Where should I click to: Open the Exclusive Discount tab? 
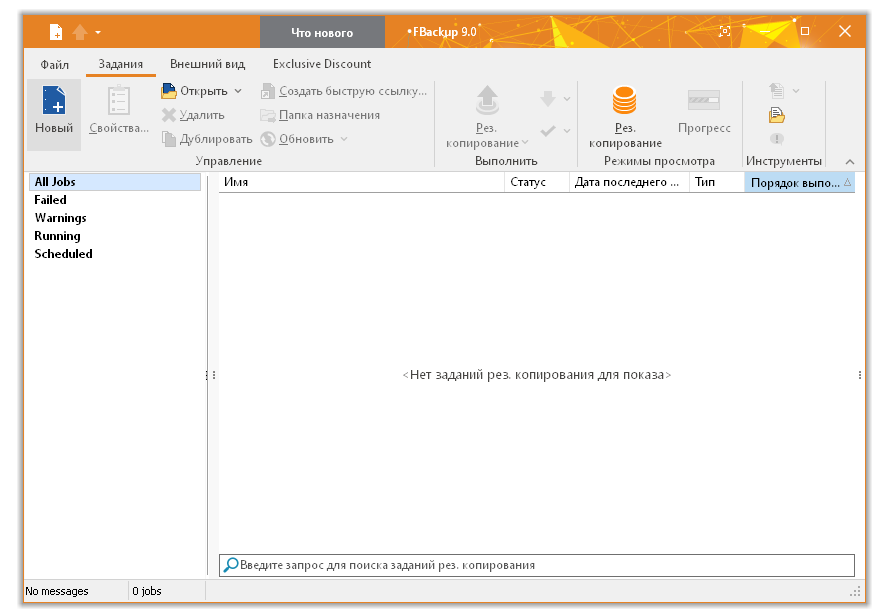pos(322,64)
